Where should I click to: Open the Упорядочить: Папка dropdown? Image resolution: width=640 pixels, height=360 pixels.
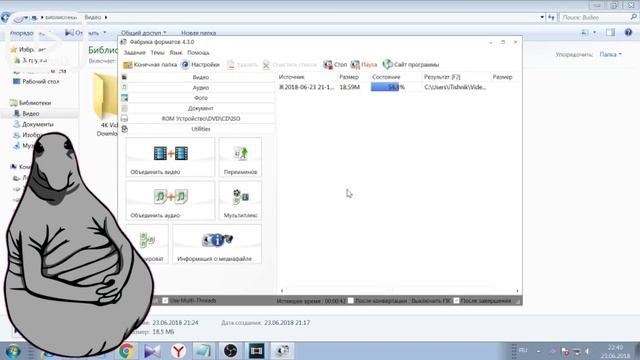pyautogui.click(x=610, y=54)
